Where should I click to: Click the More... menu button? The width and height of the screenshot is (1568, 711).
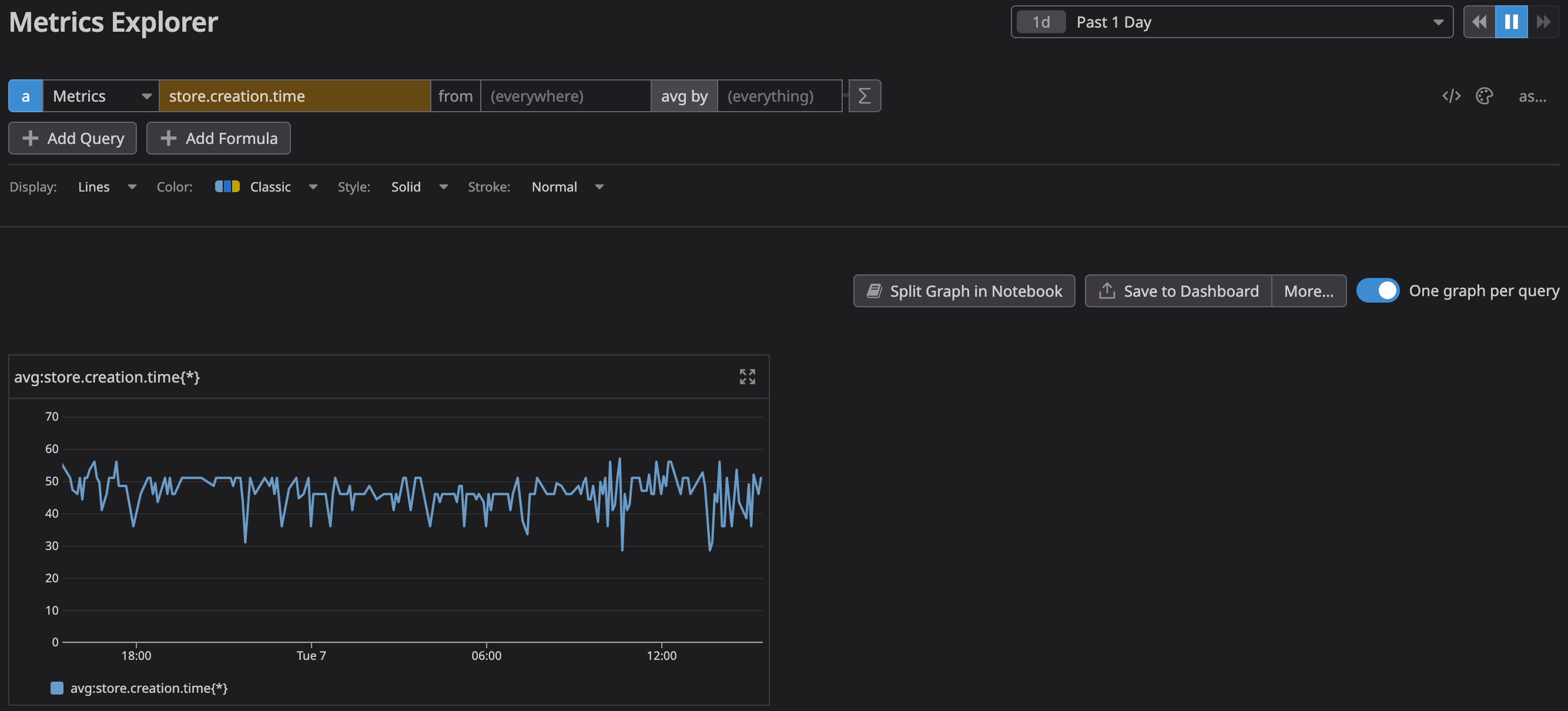coord(1308,291)
